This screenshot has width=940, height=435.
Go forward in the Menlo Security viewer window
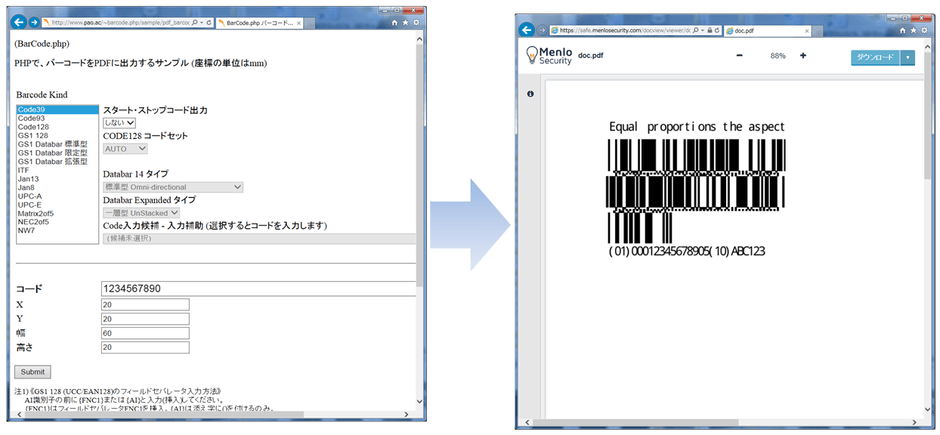[x=542, y=30]
